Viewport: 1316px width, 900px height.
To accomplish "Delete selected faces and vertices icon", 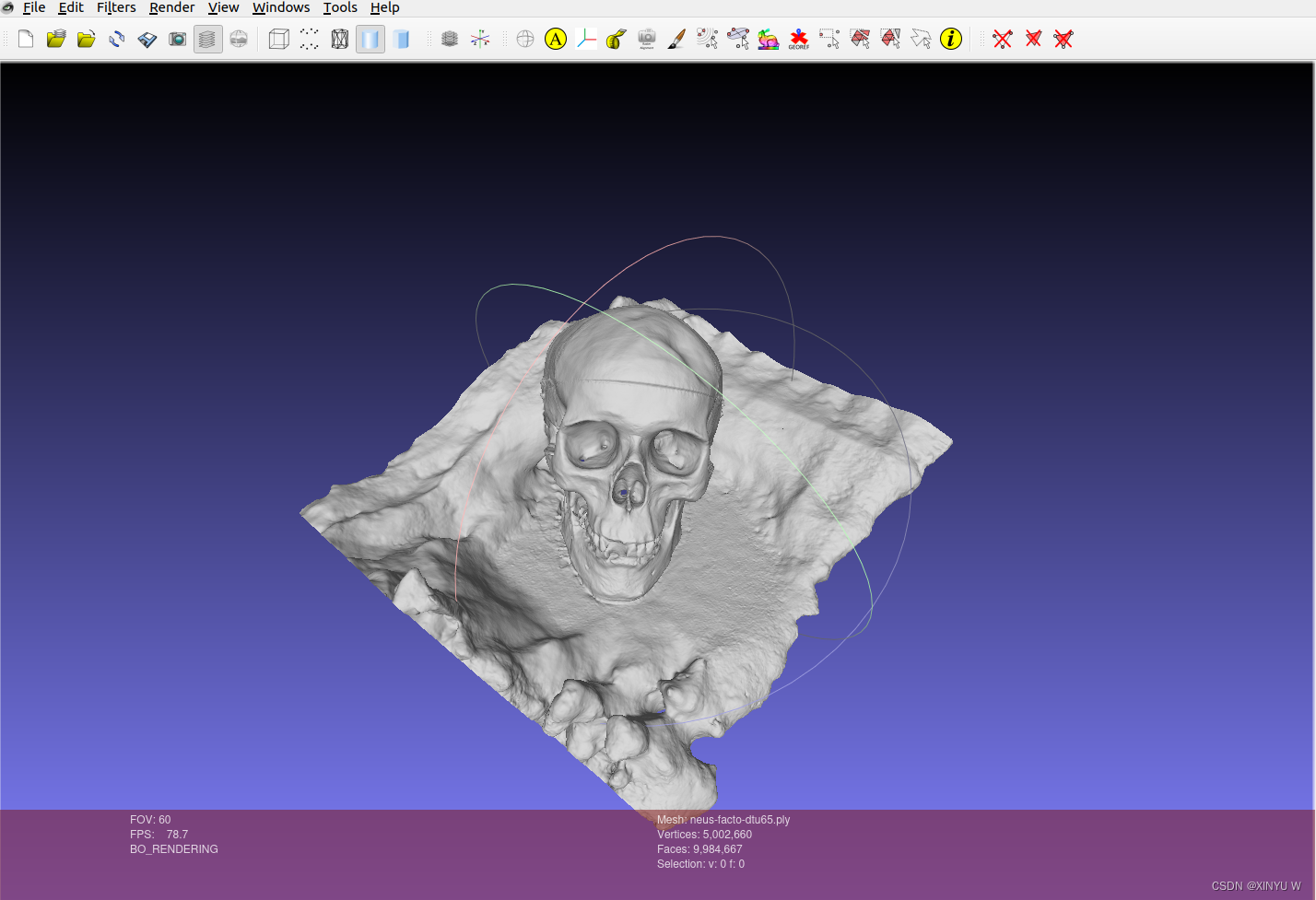I will pyautogui.click(x=1063, y=39).
